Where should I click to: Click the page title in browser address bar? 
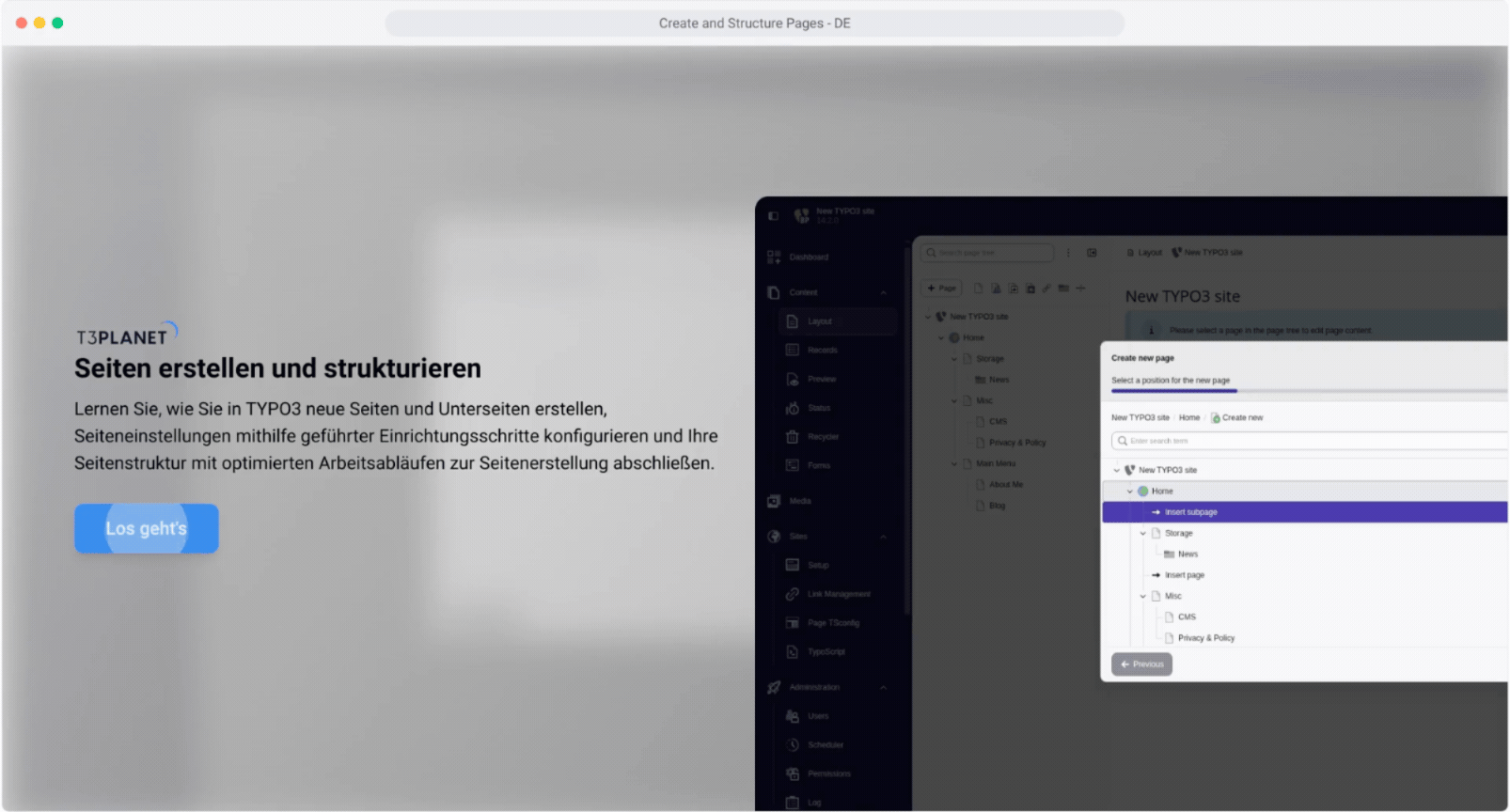pyautogui.click(x=754, y=23)
